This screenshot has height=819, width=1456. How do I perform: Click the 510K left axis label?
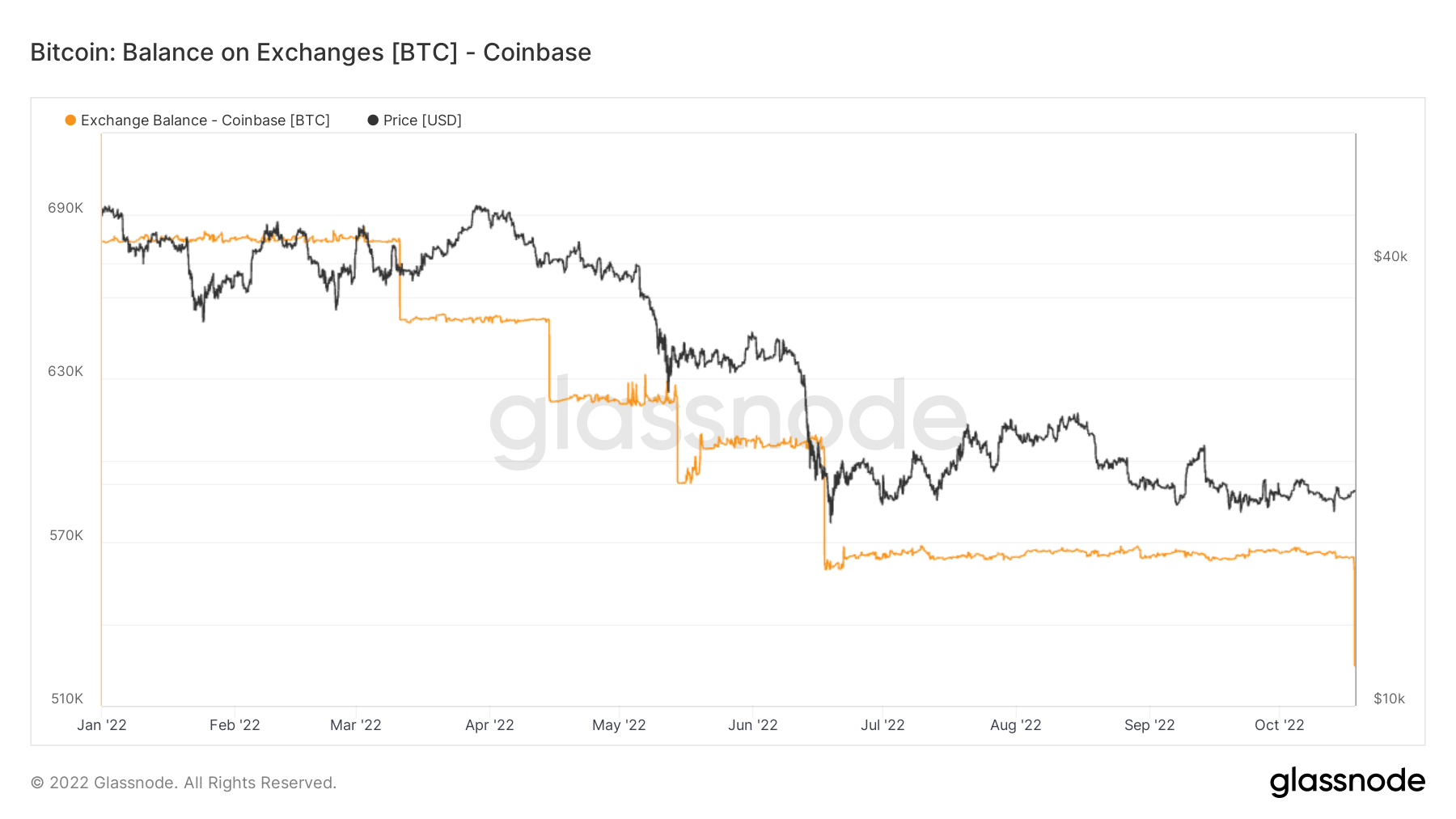(x=67, y=699)
